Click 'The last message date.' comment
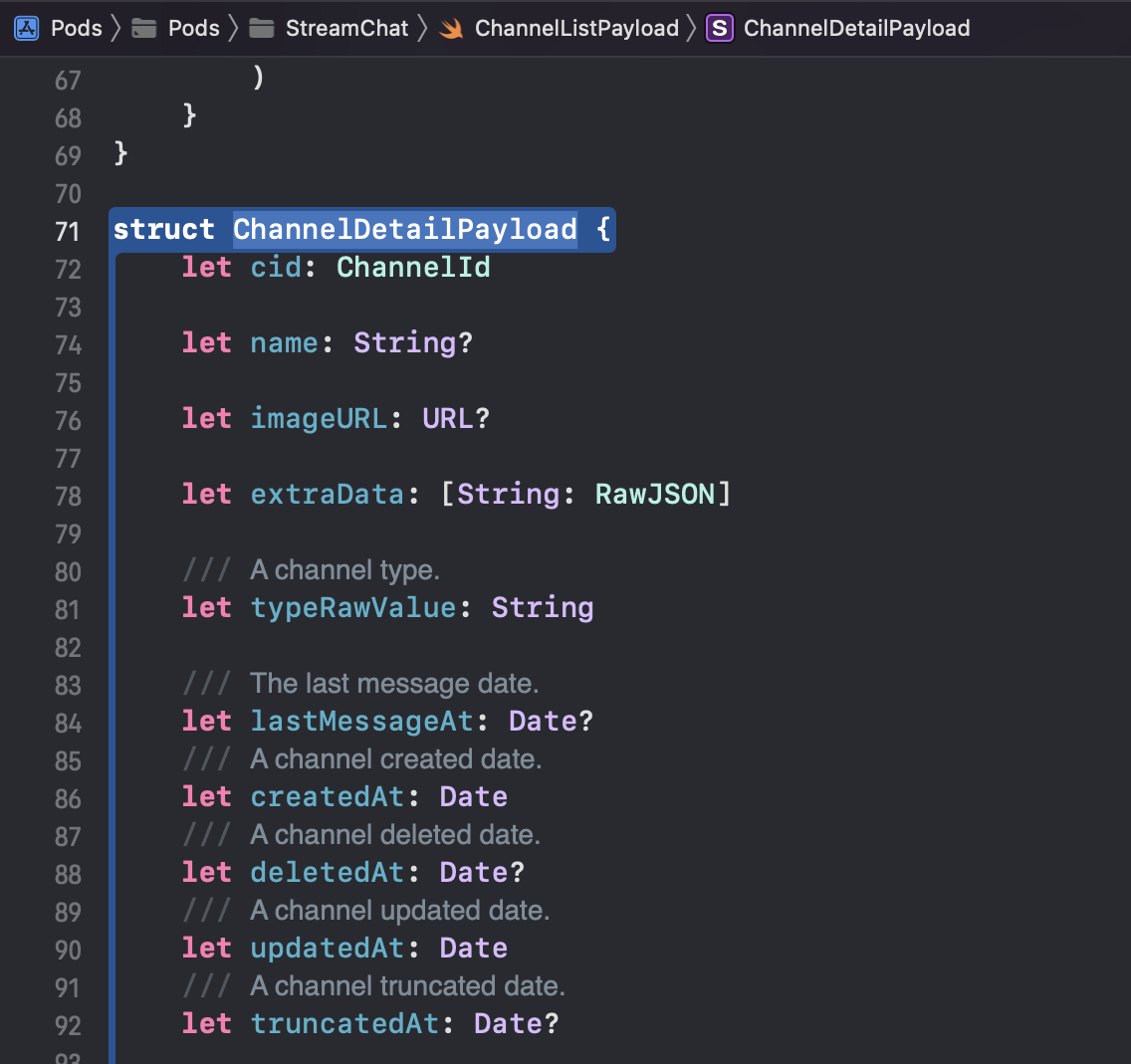This screenshot has height=1064, width=1131. tap(394, 684)
